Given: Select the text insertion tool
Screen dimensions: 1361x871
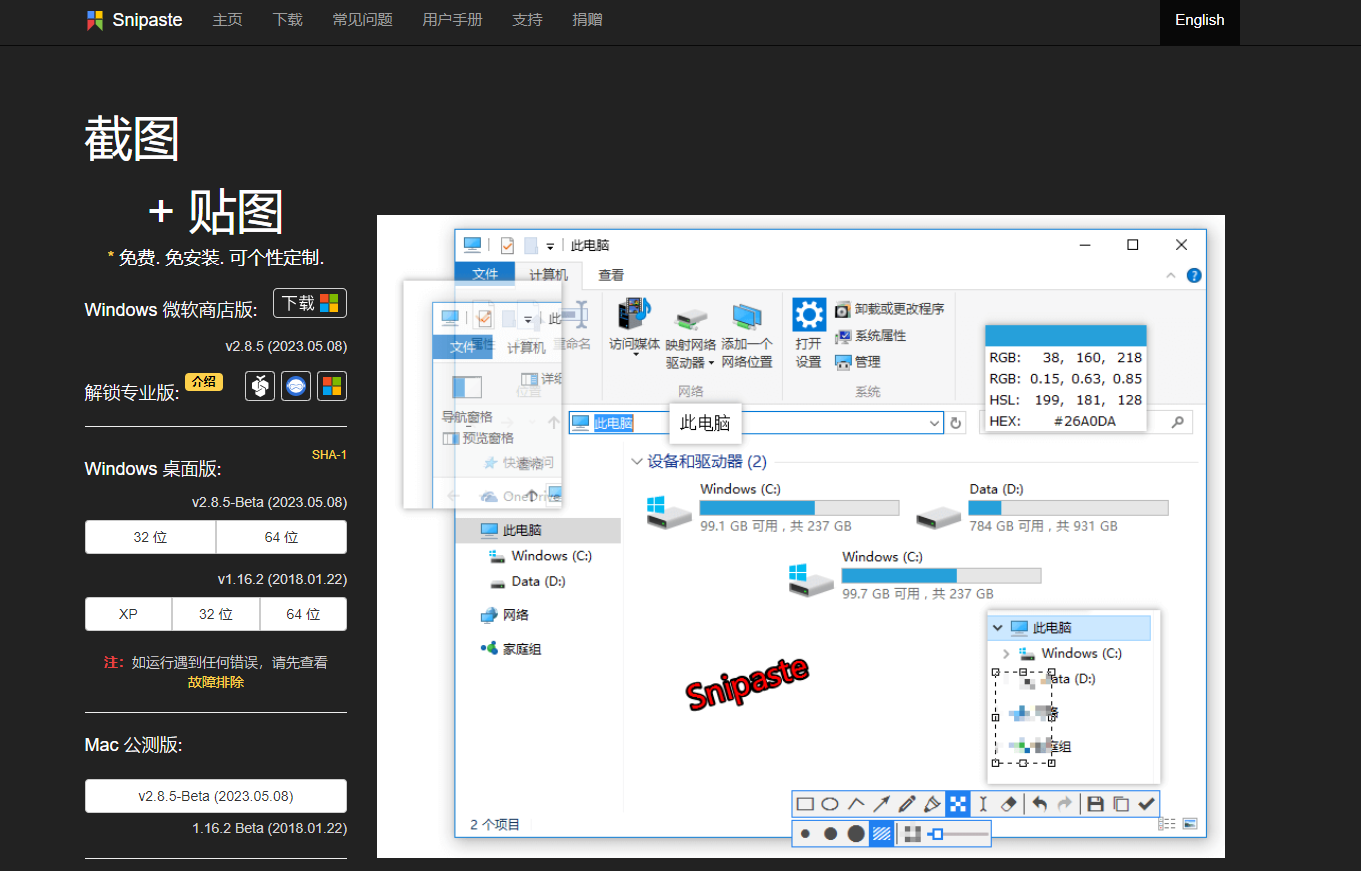Looking at the screenshot, I should 983,804.
